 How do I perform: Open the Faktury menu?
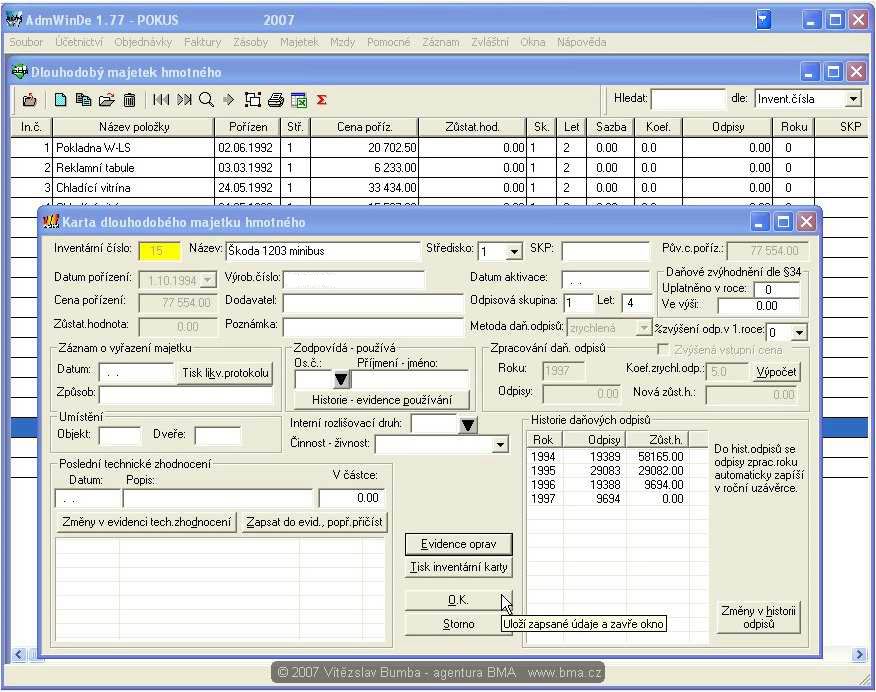pyautogui.click(x=202, y=42)
